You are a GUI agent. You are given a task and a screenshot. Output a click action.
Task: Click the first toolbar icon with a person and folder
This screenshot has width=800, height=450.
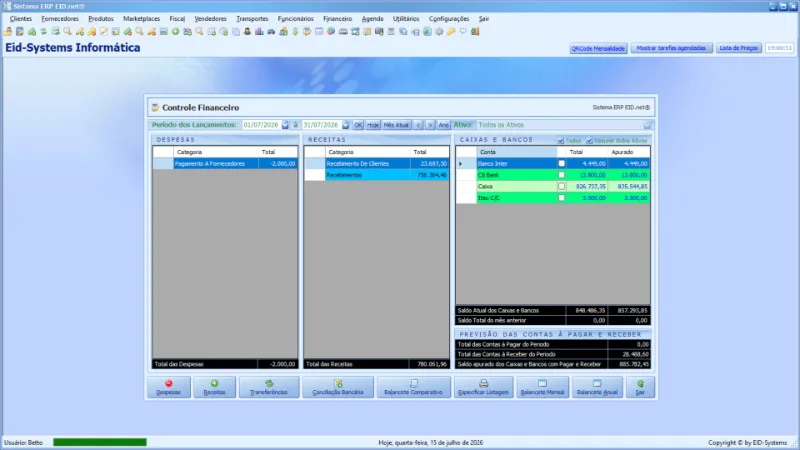click(7, 32)
